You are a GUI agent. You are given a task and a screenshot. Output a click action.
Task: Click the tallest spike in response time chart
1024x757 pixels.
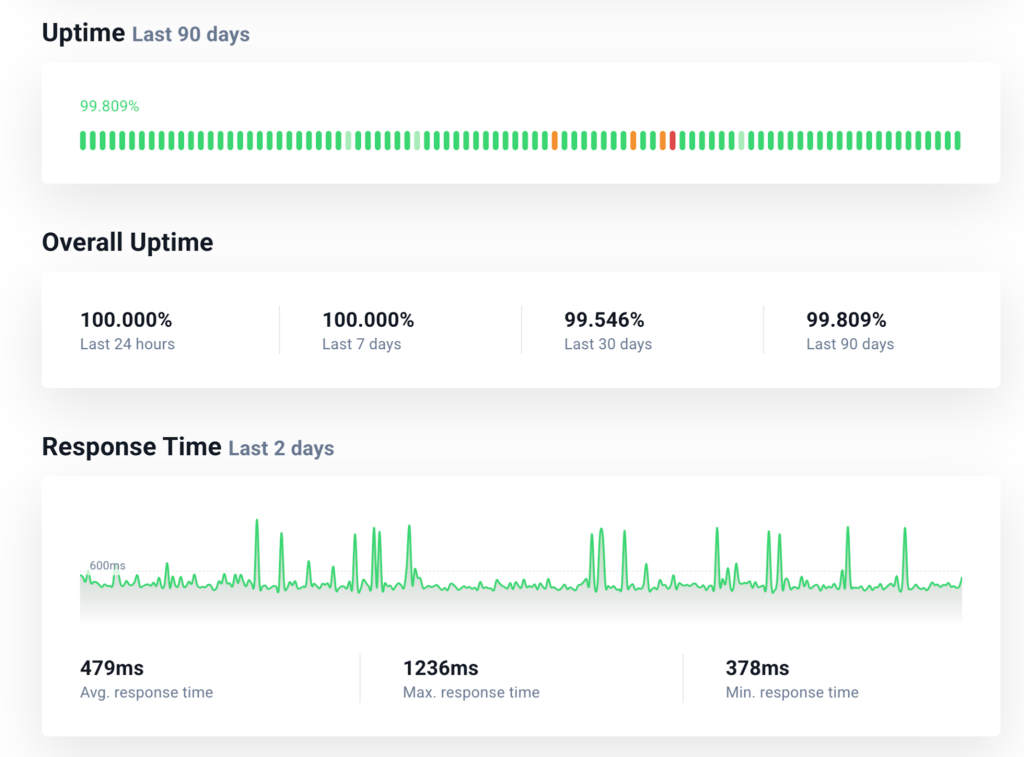257,523
